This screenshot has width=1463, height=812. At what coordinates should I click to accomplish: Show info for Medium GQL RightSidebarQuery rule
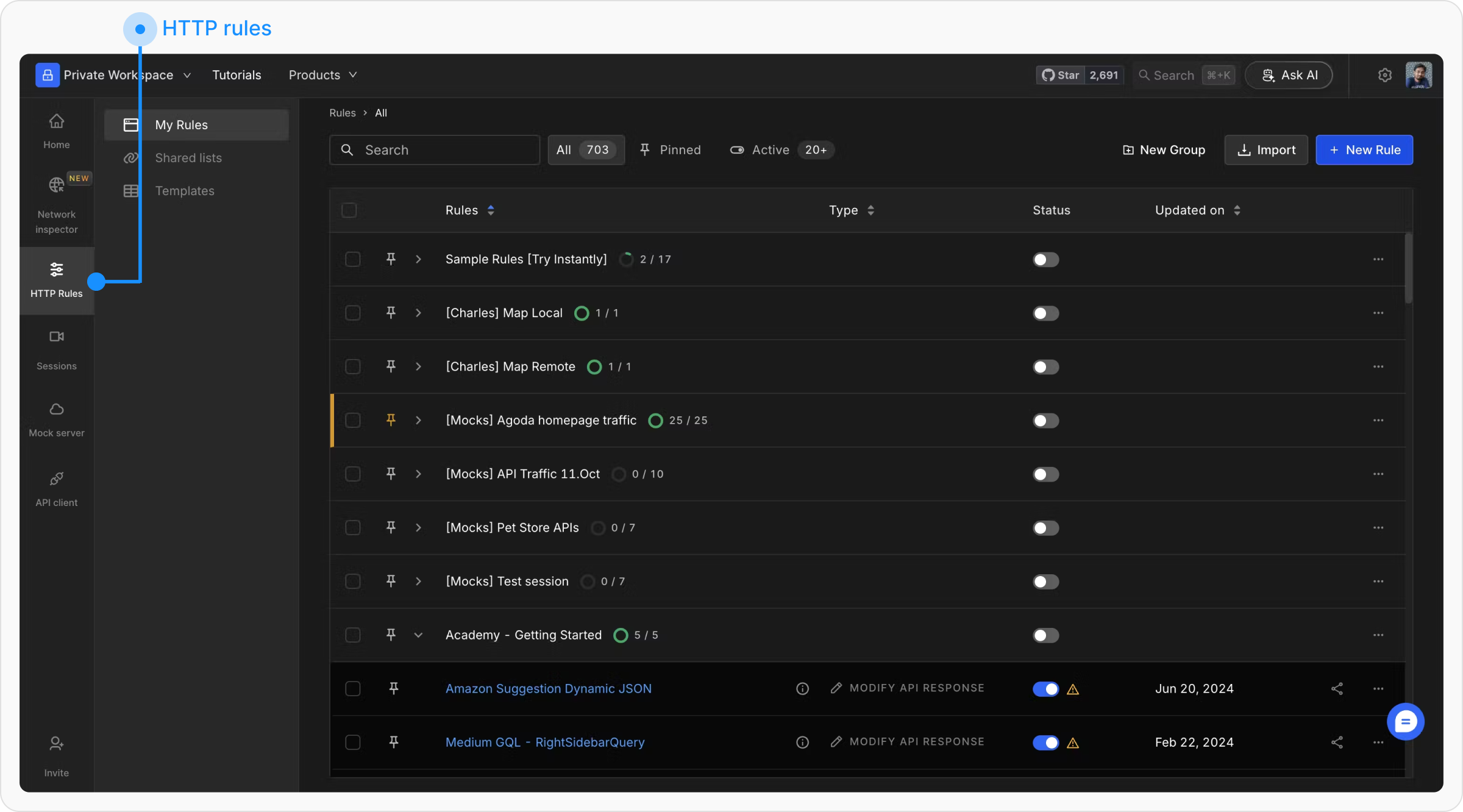point(802,742)
